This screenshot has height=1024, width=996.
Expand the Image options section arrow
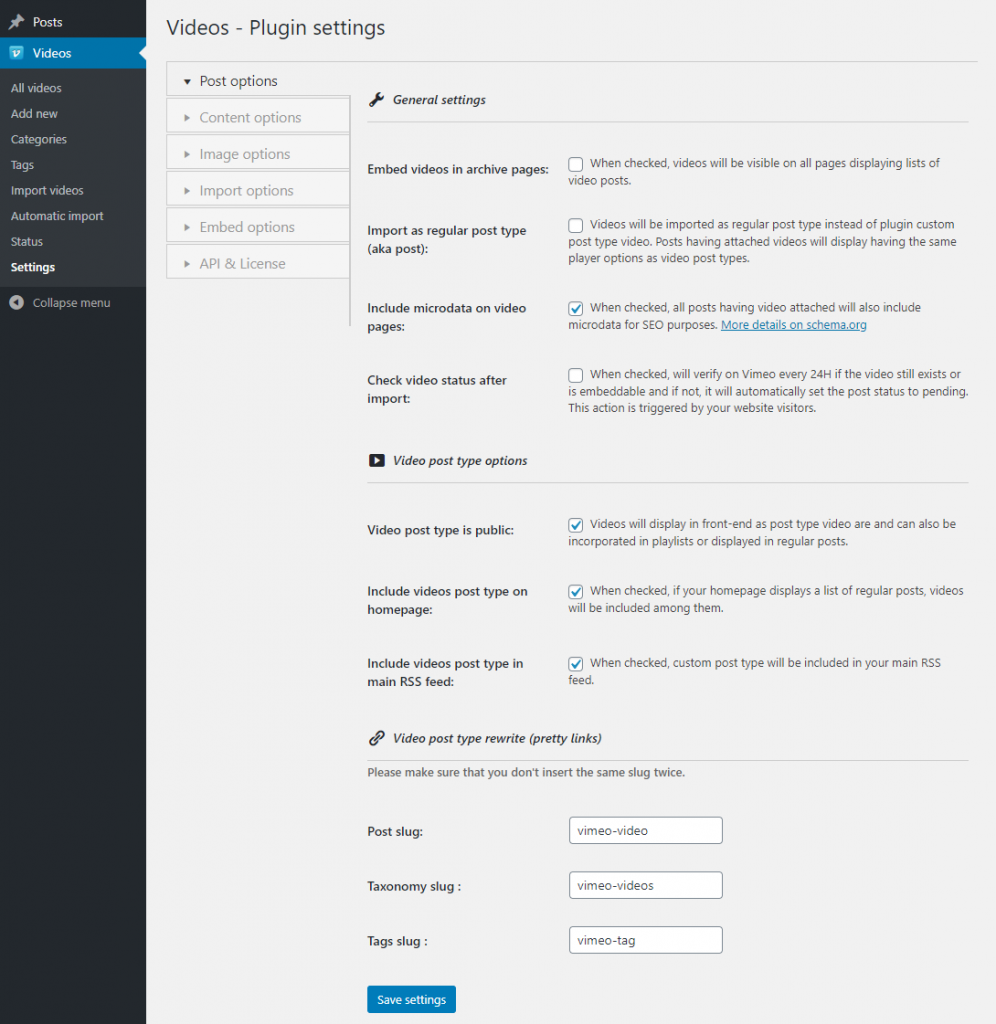point(187,154)
